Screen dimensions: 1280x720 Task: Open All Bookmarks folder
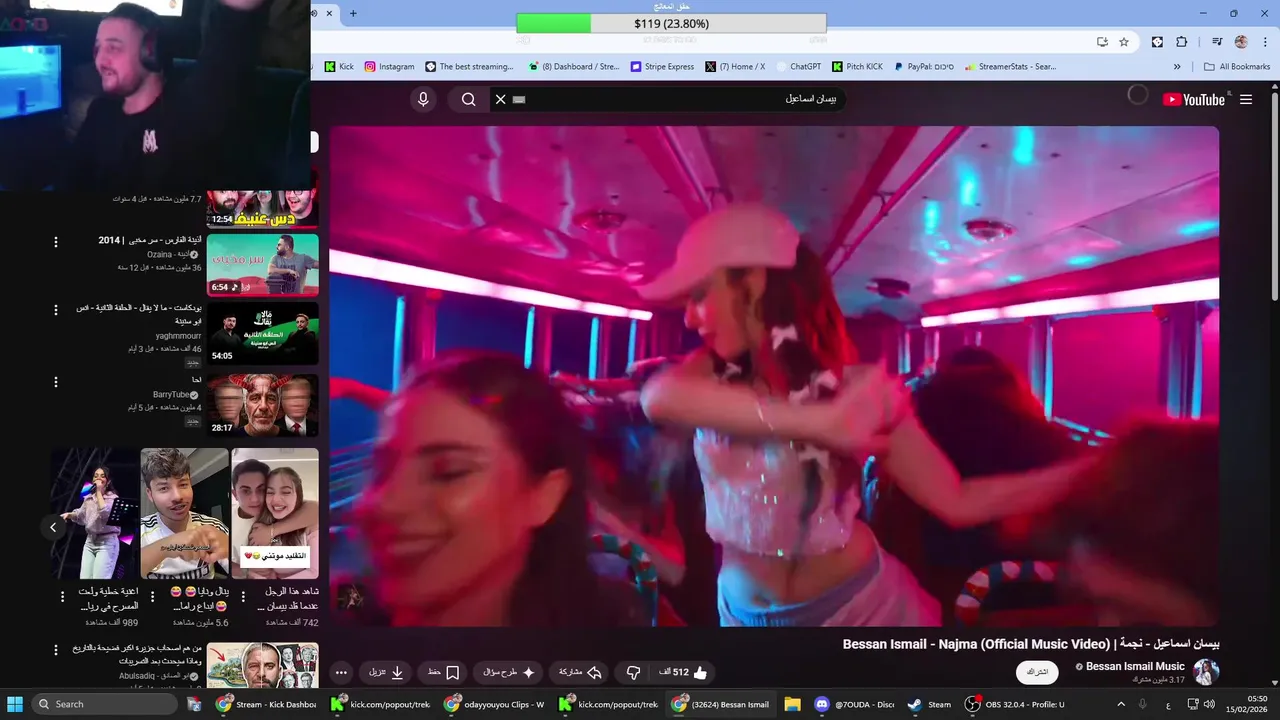pos(1237,67)
